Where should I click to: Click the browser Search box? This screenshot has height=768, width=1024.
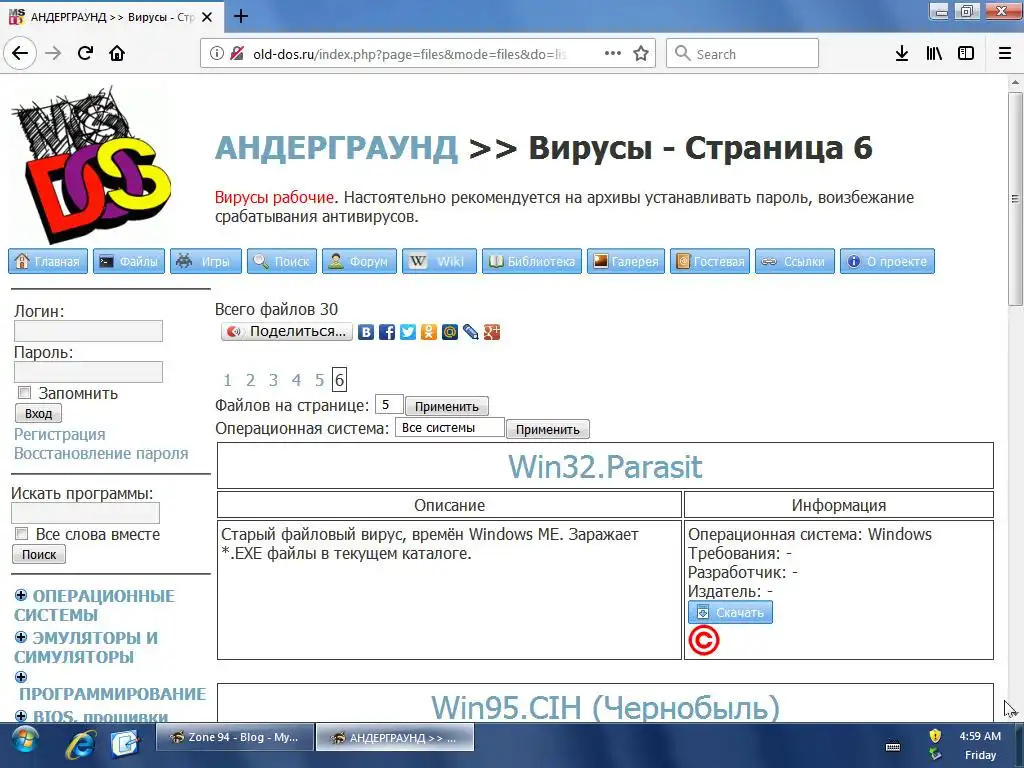tap(742, 54)
